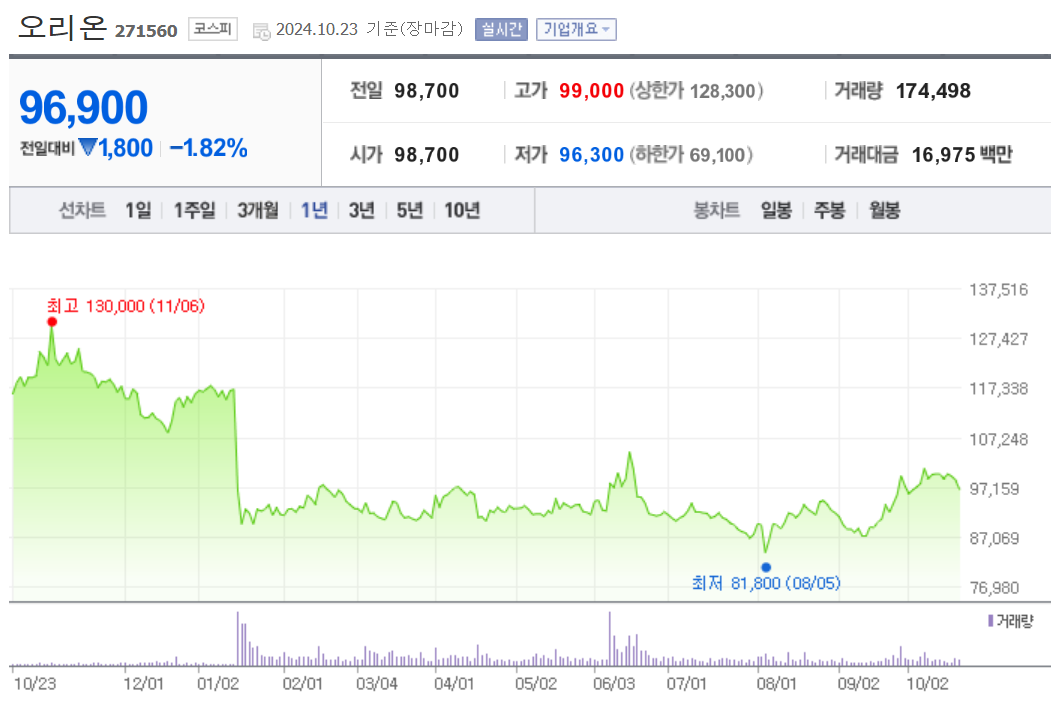Click the 거래량 value 174,498

[933, 90]
